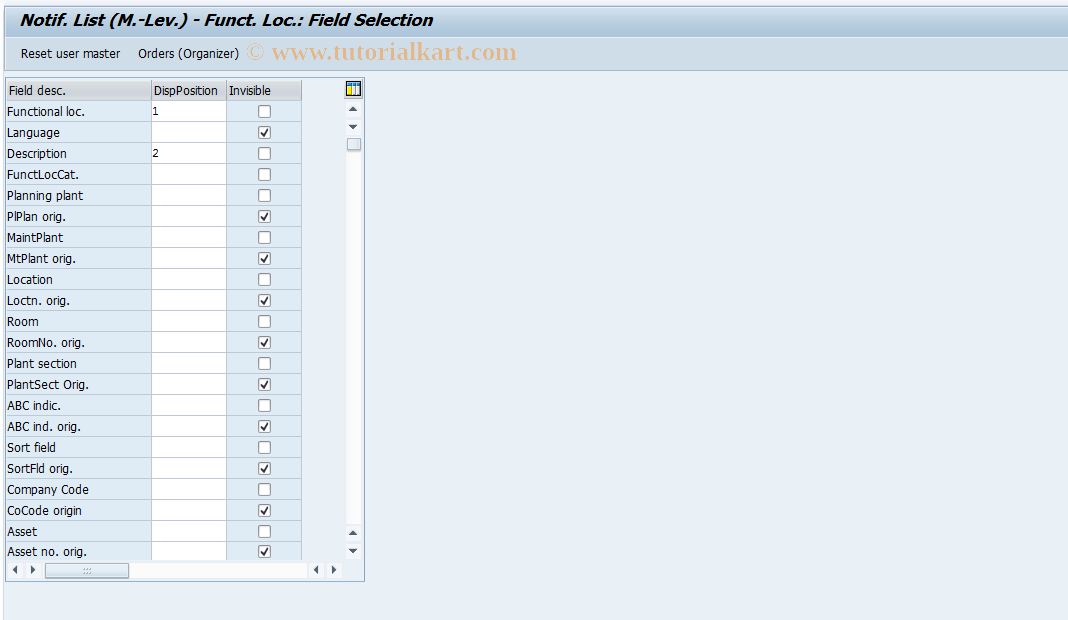The width and height of the screenshot is (1068, 620).
Task: Select the Asset row text
Action: (22, 531)
